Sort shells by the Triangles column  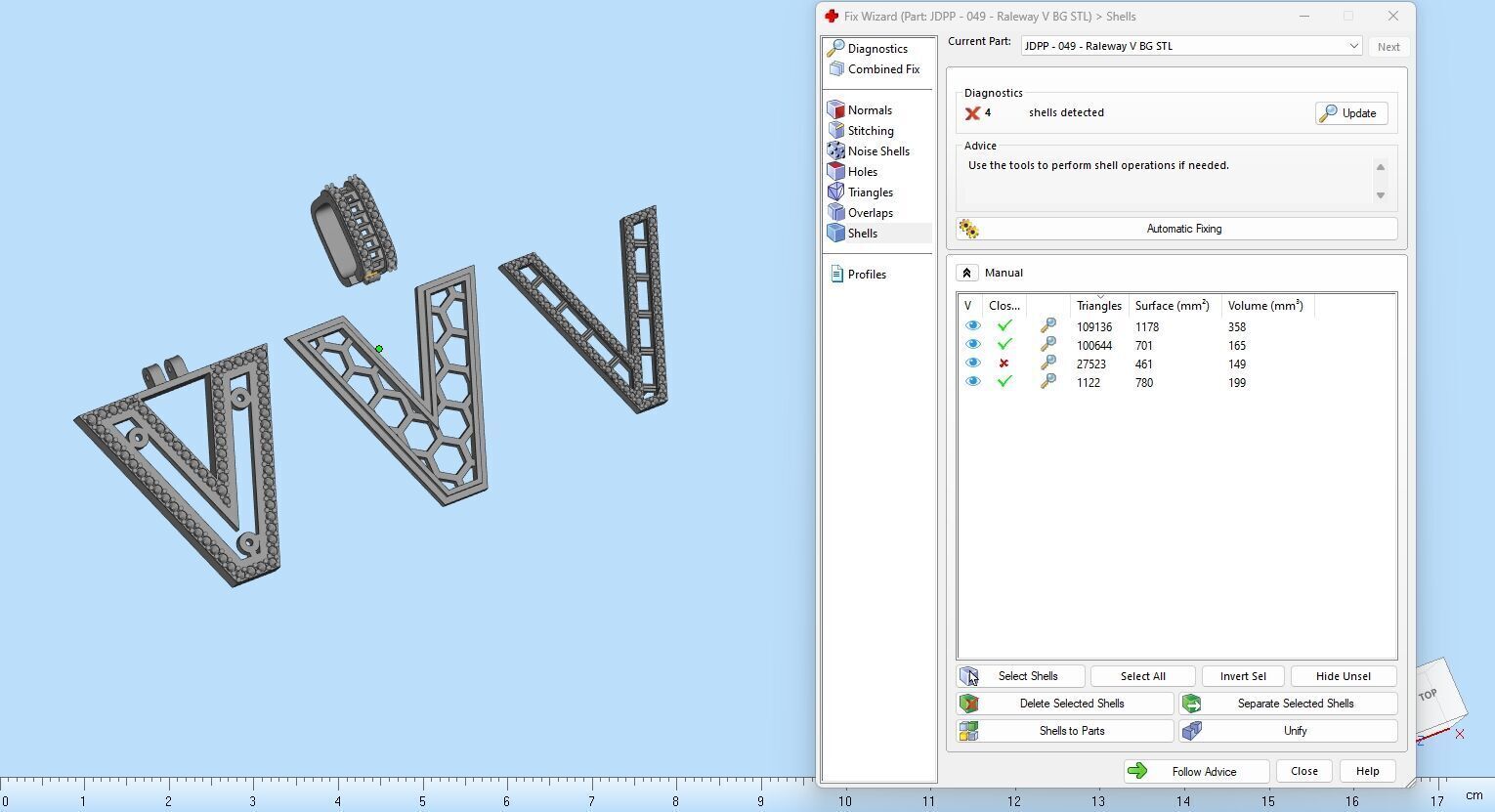pyautogui.click(x=1099, y=306)
